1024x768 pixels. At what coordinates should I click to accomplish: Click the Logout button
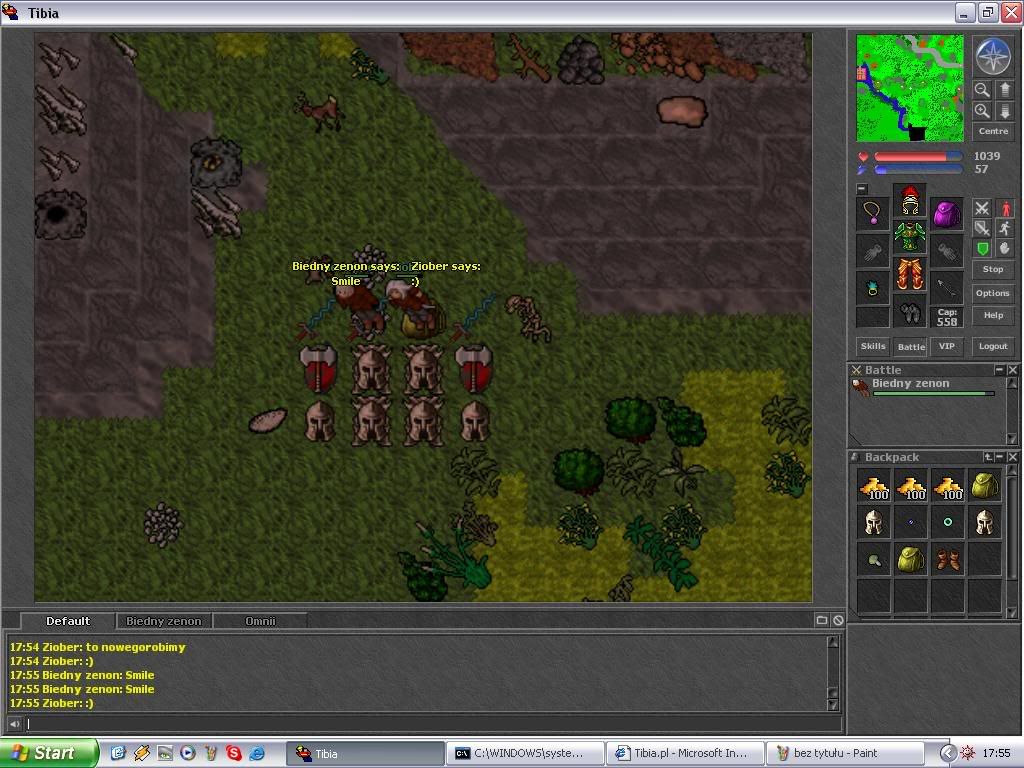(x=993, y=346)
